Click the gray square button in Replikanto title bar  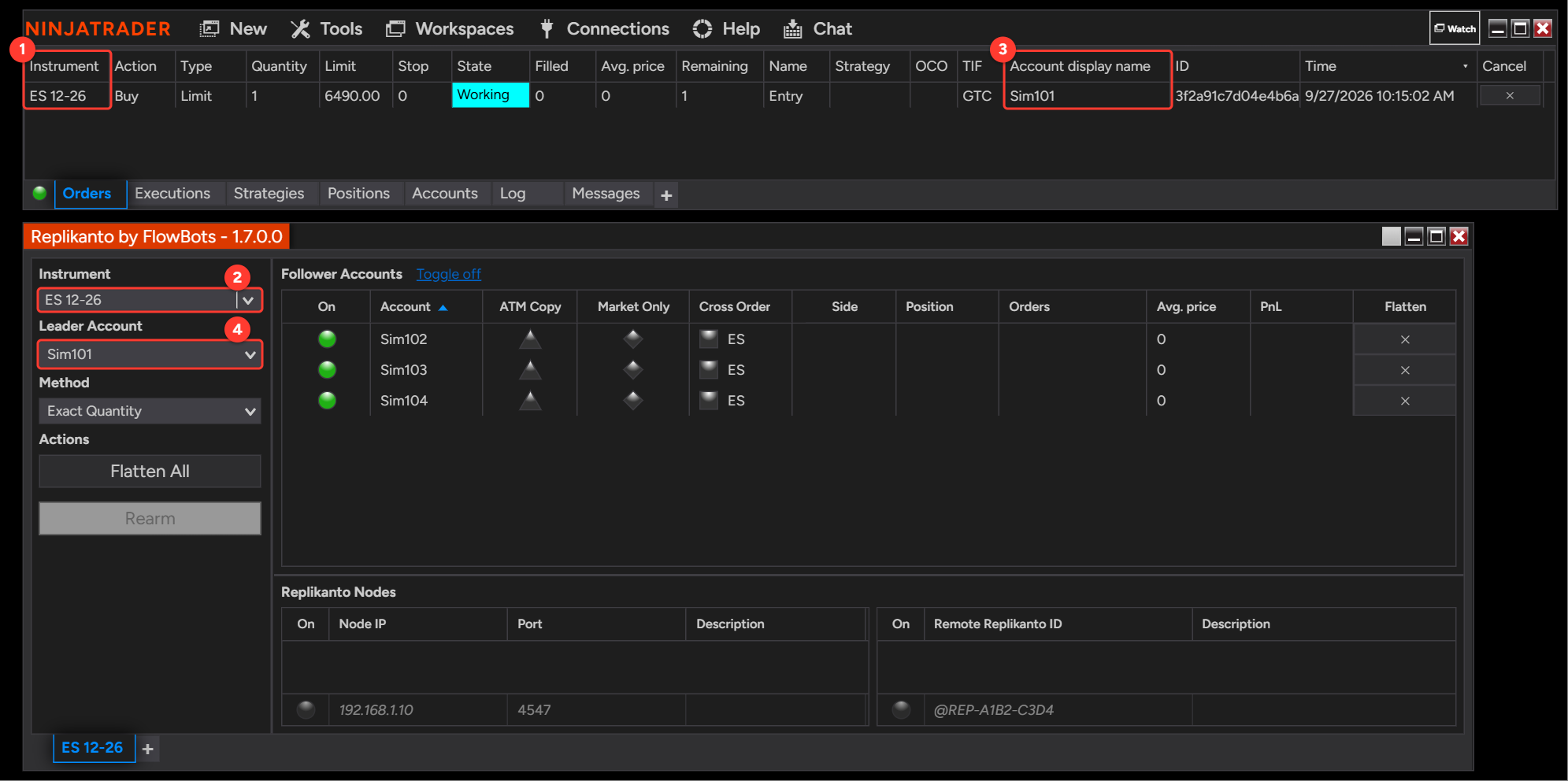point(1392,236)
